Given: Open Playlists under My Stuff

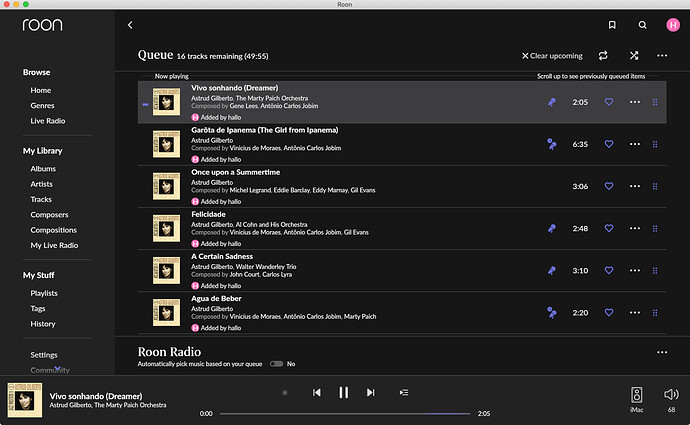Looking at the screenshot, I should click(44, 293).
